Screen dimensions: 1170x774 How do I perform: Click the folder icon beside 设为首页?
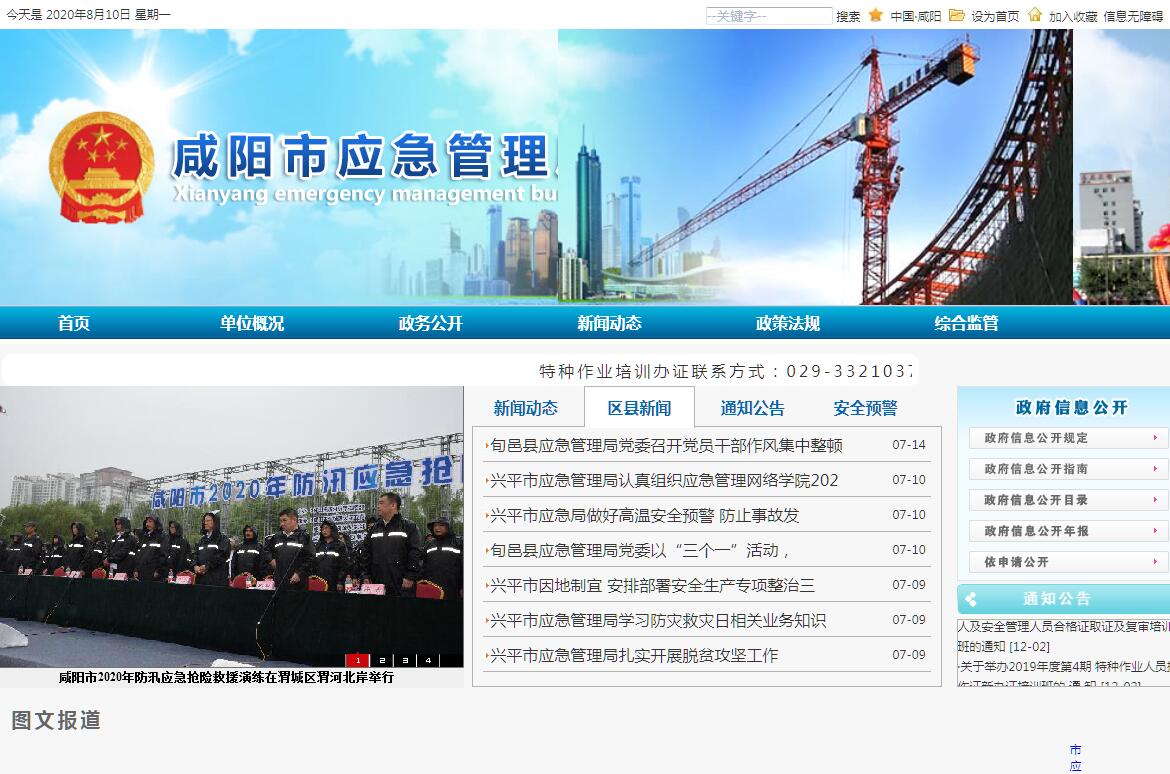pos(957,15)
